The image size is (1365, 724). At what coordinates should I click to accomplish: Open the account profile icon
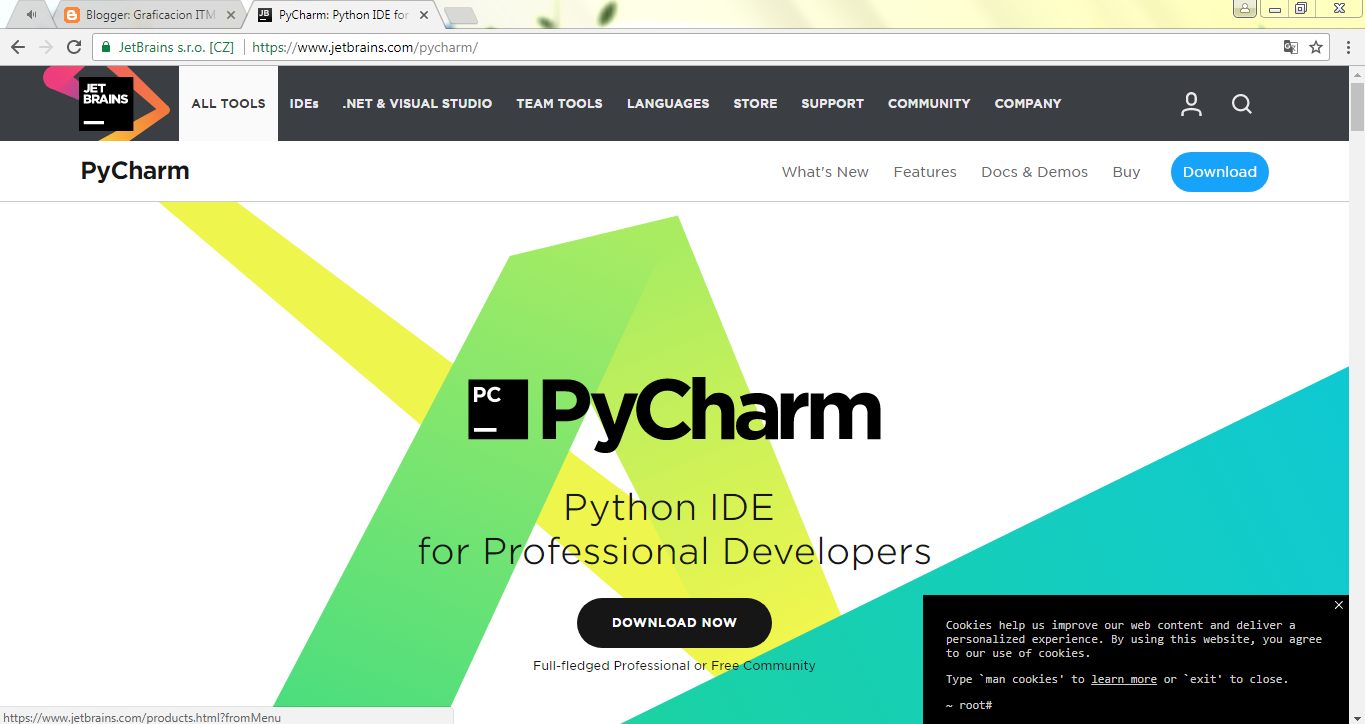click(x=1191, y=104)
